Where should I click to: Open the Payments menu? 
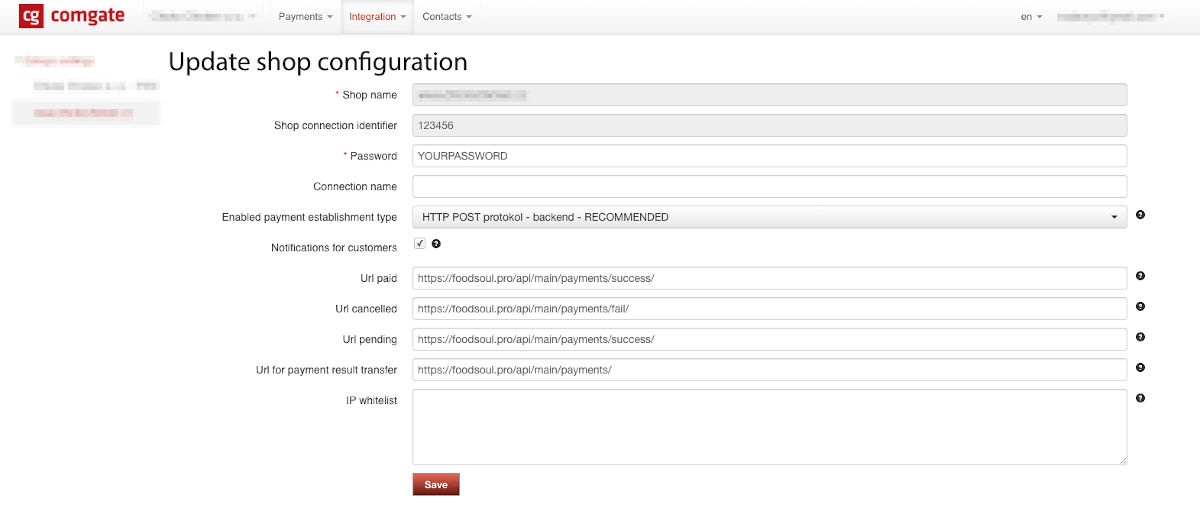[305, 17]
